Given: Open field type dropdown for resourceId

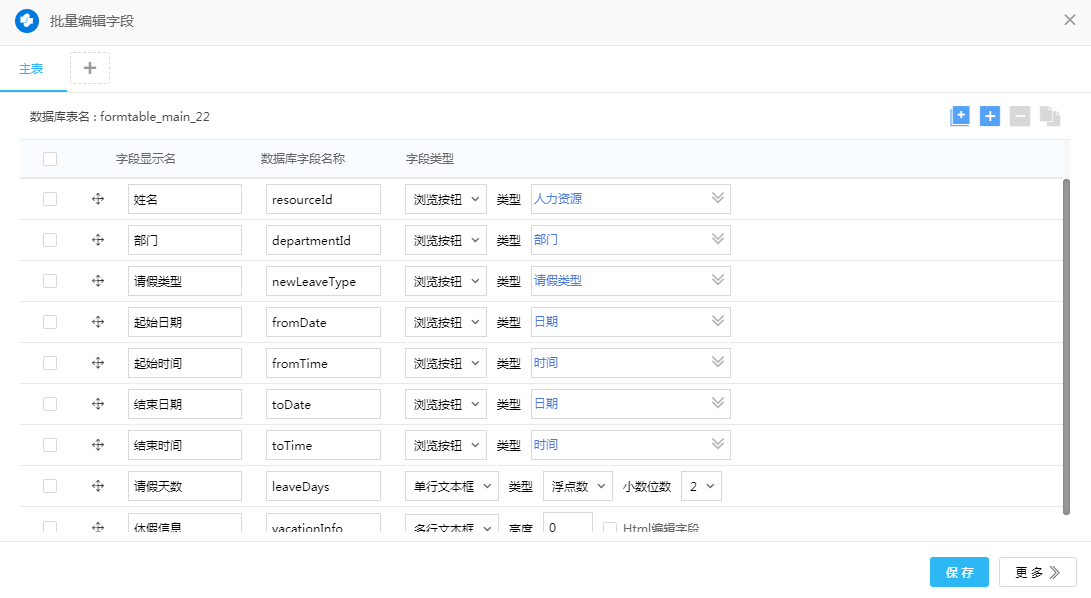Looking at the screenshot, I should tap(445, 199).
